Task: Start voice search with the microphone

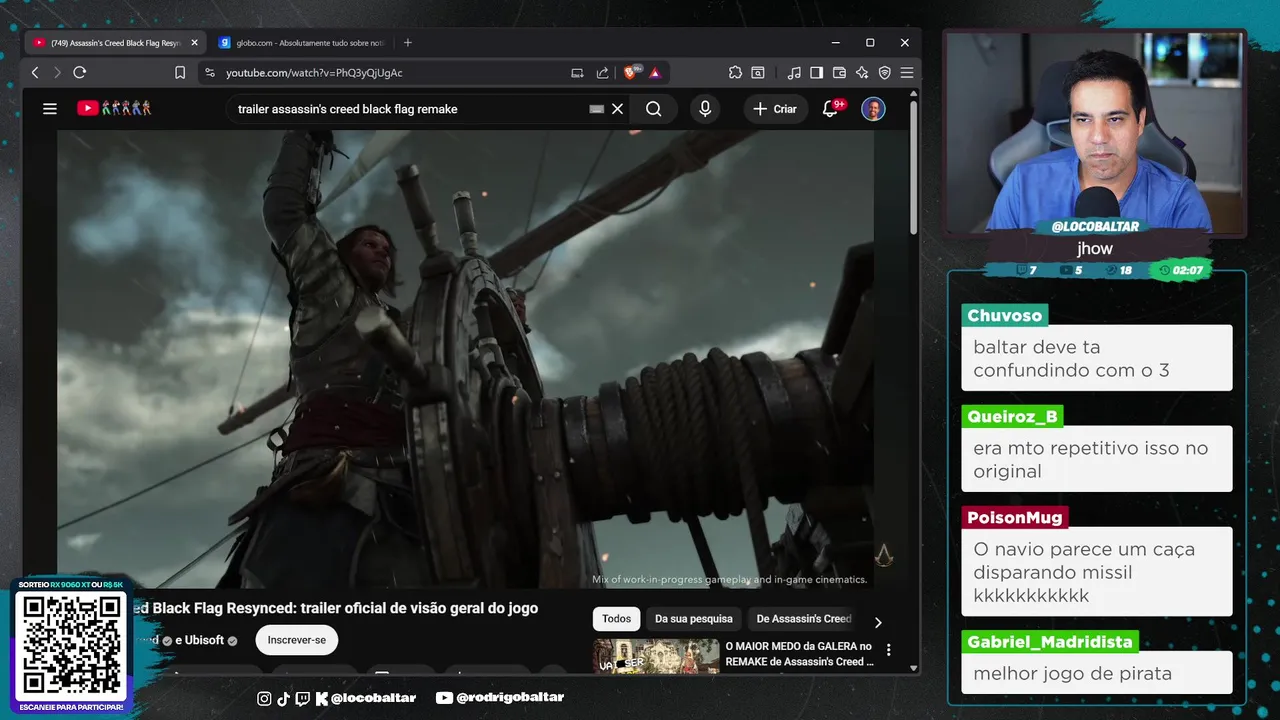Action: (x=705, y=109)
